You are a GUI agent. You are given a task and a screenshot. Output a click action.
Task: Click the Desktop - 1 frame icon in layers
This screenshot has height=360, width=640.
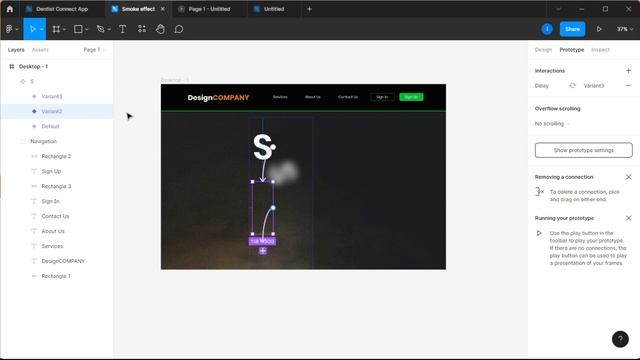(x=12, y=66)
